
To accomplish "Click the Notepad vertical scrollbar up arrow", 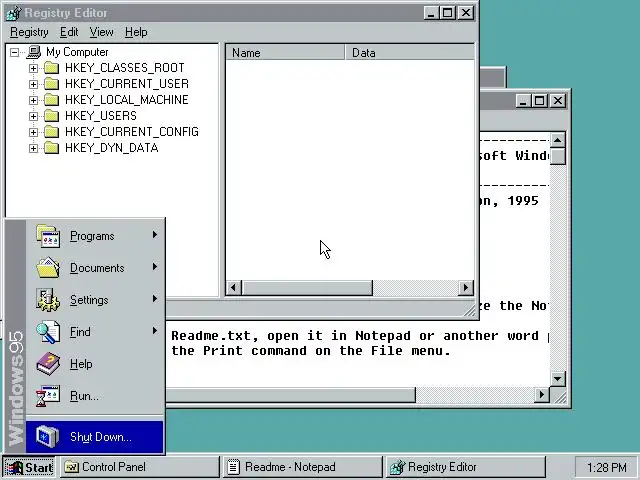I will pos(558,140).
